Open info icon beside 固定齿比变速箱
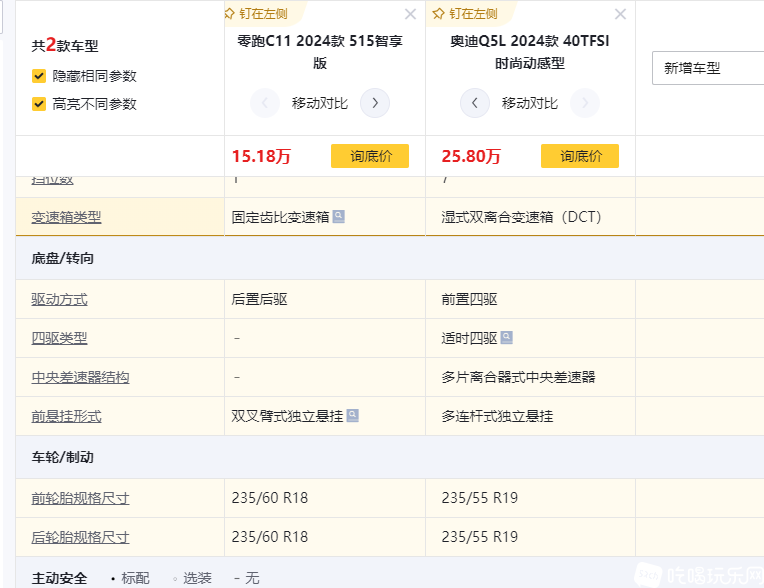 (x=339, y=216)
